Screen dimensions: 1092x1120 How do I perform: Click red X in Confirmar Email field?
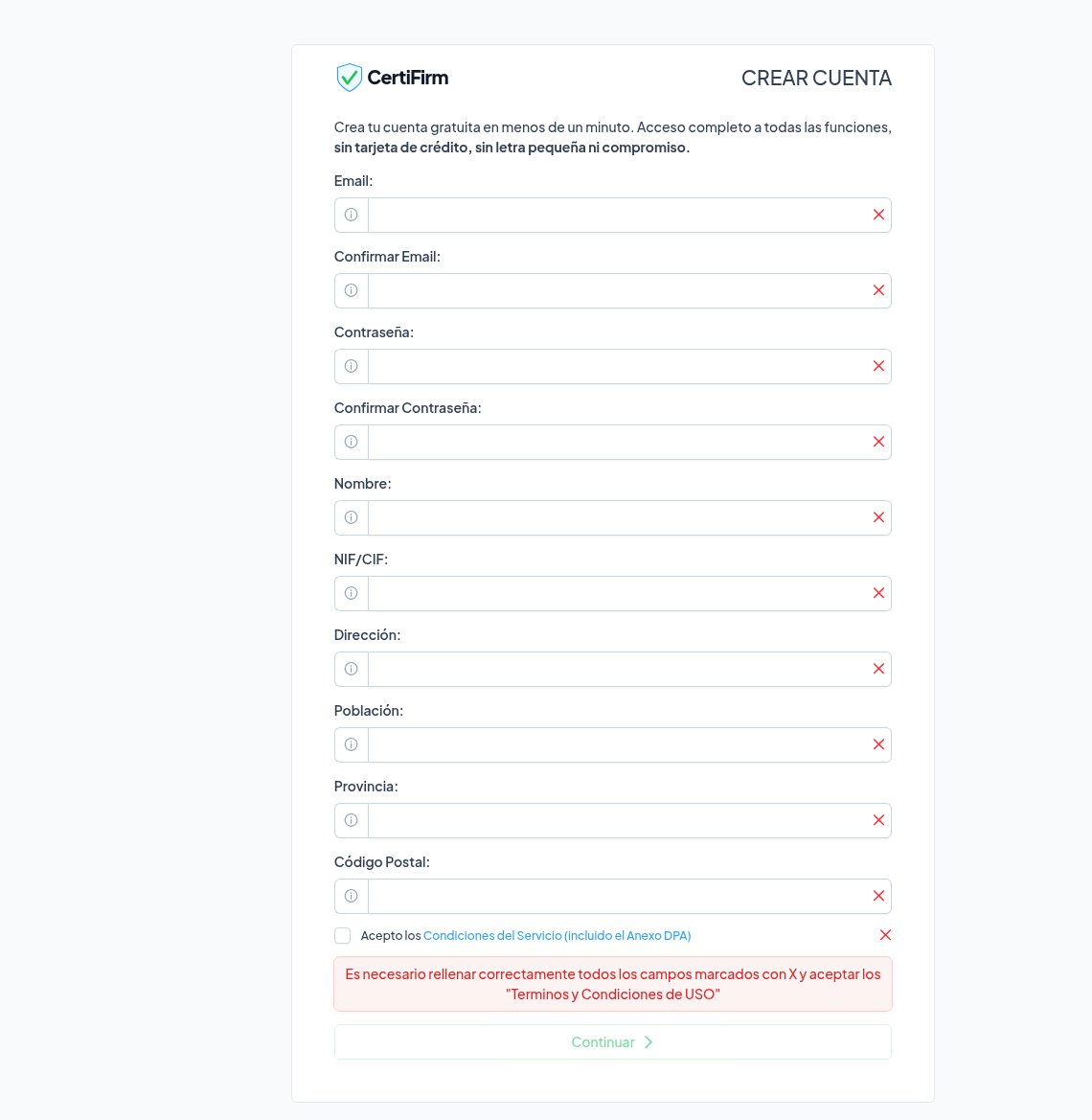coord(878,290)
